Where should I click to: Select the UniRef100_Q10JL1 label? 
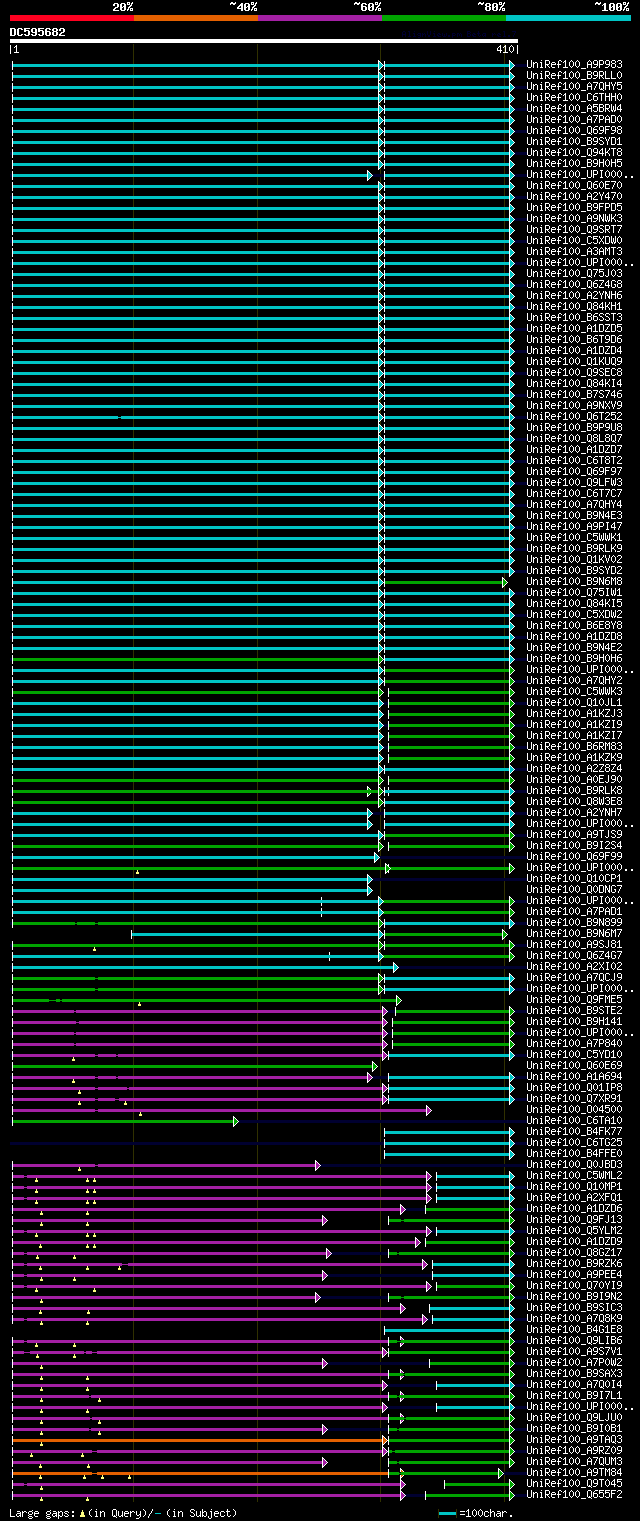click(x=576, y=702)
